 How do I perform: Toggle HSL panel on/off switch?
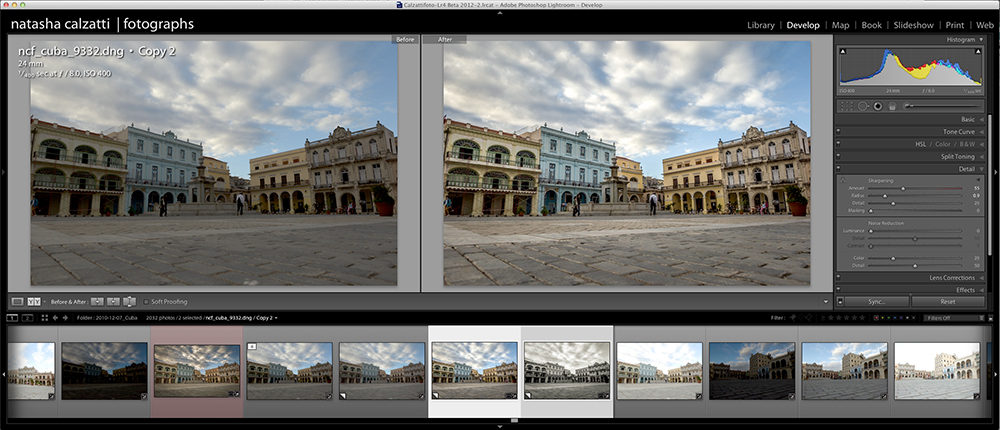pyautogui.click(x=838, y=144)
